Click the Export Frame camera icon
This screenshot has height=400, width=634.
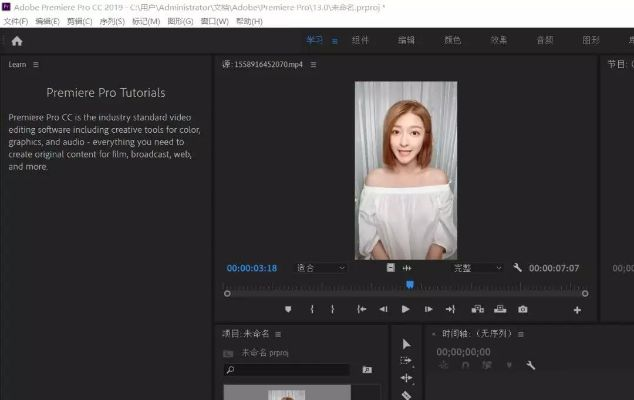[x=522, y=310]
